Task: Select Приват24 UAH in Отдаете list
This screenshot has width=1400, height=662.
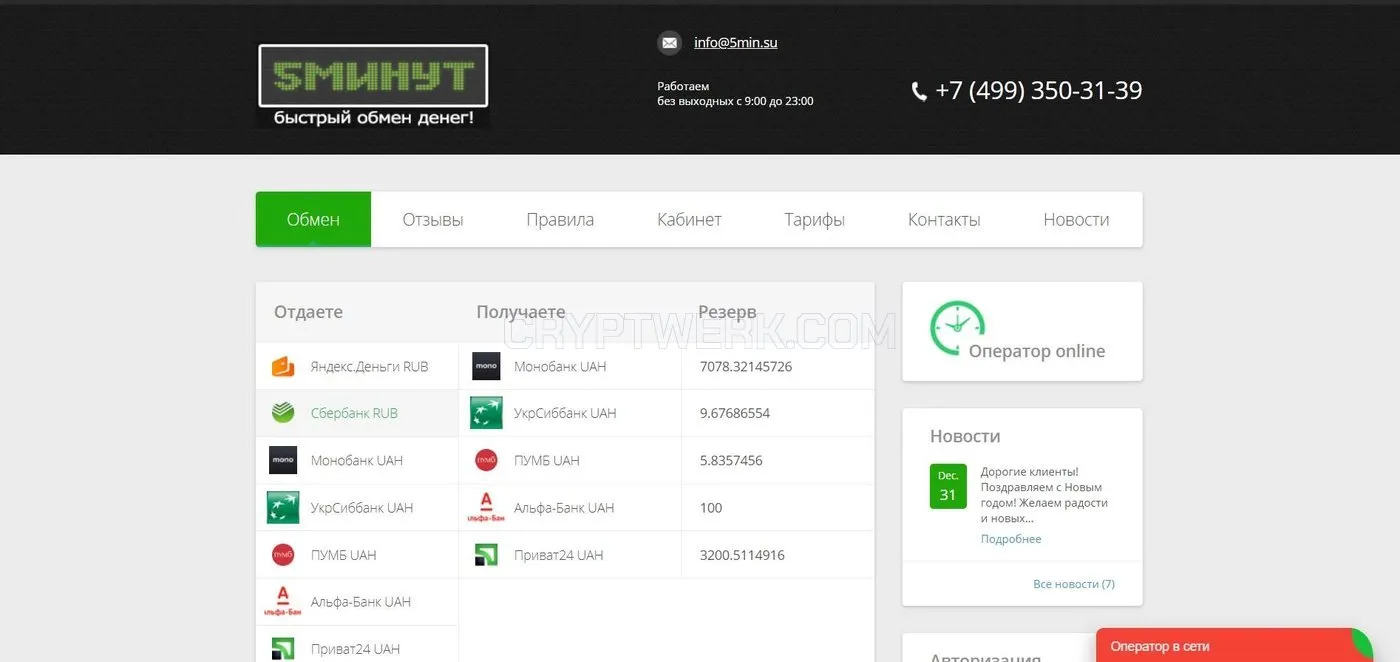Action: tap(357, 646)
